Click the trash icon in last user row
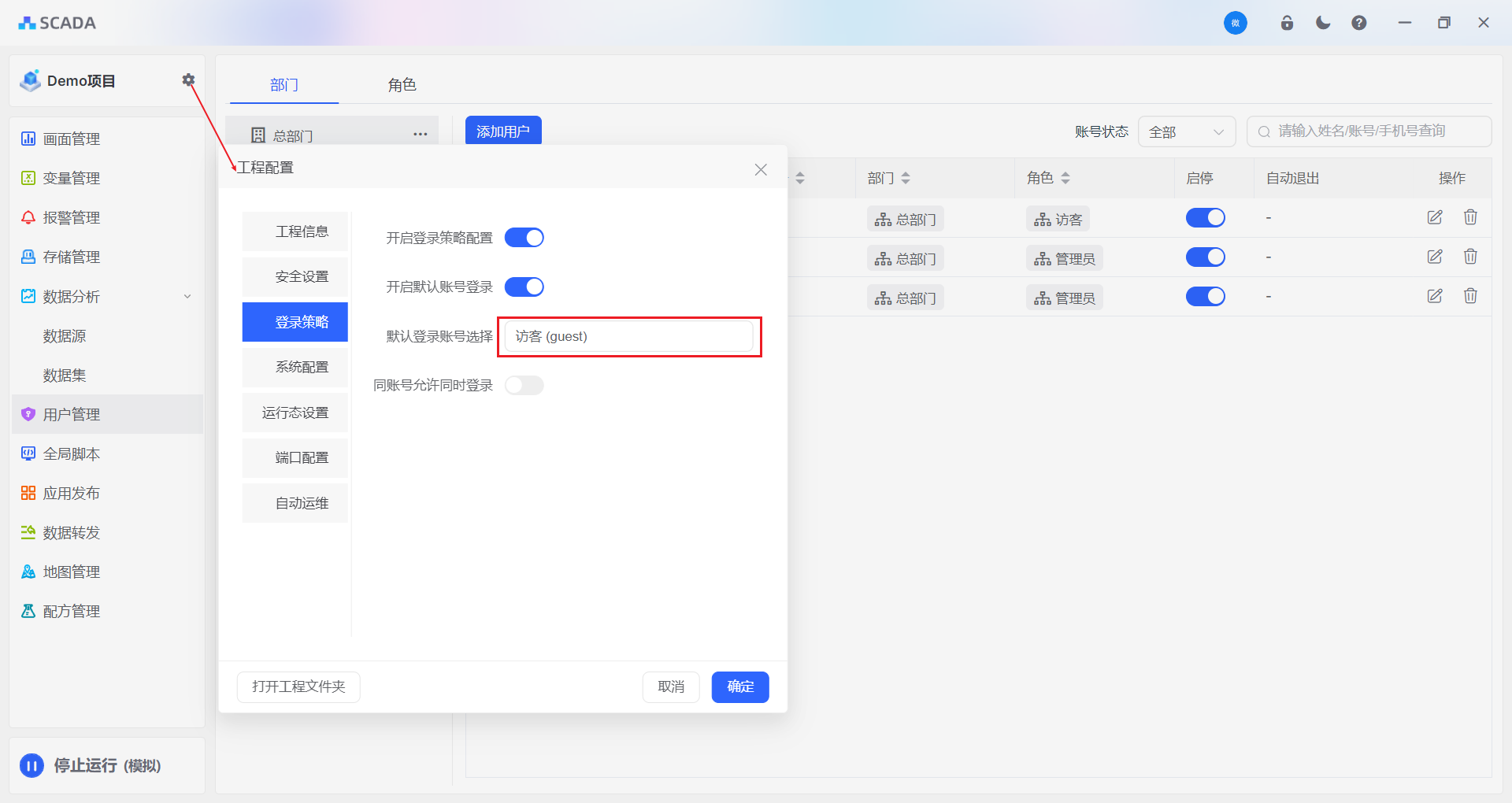The height and width of the screenshot is (803, 1512). click(1470, 296)
